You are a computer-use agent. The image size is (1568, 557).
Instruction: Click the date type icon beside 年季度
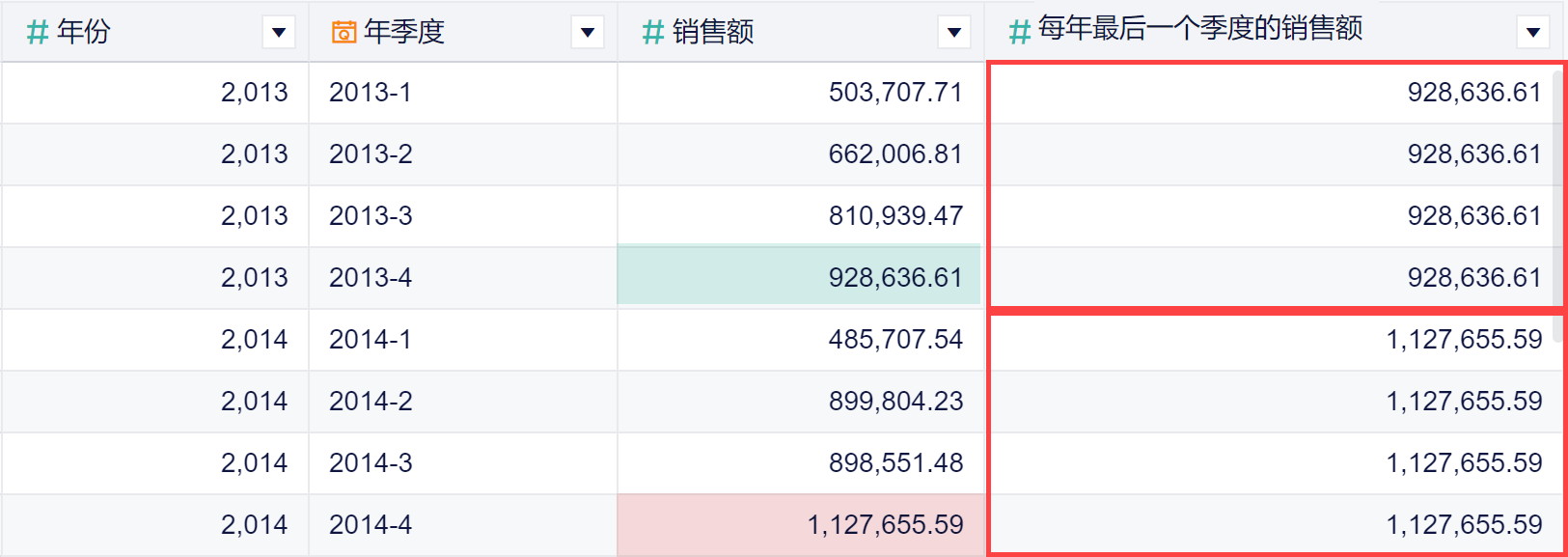click(344, 33)
